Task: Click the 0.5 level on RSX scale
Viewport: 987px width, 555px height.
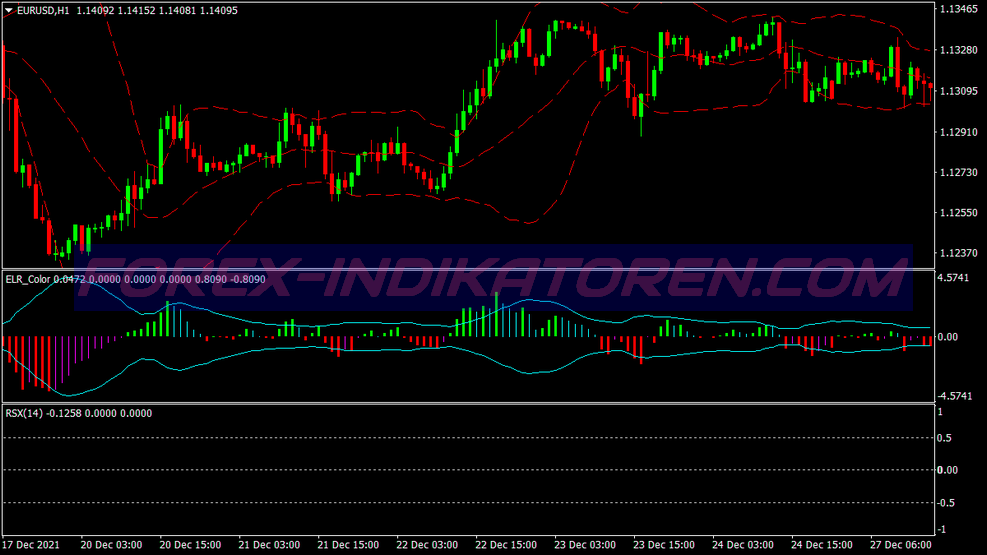Action: (x=945, y=438)
